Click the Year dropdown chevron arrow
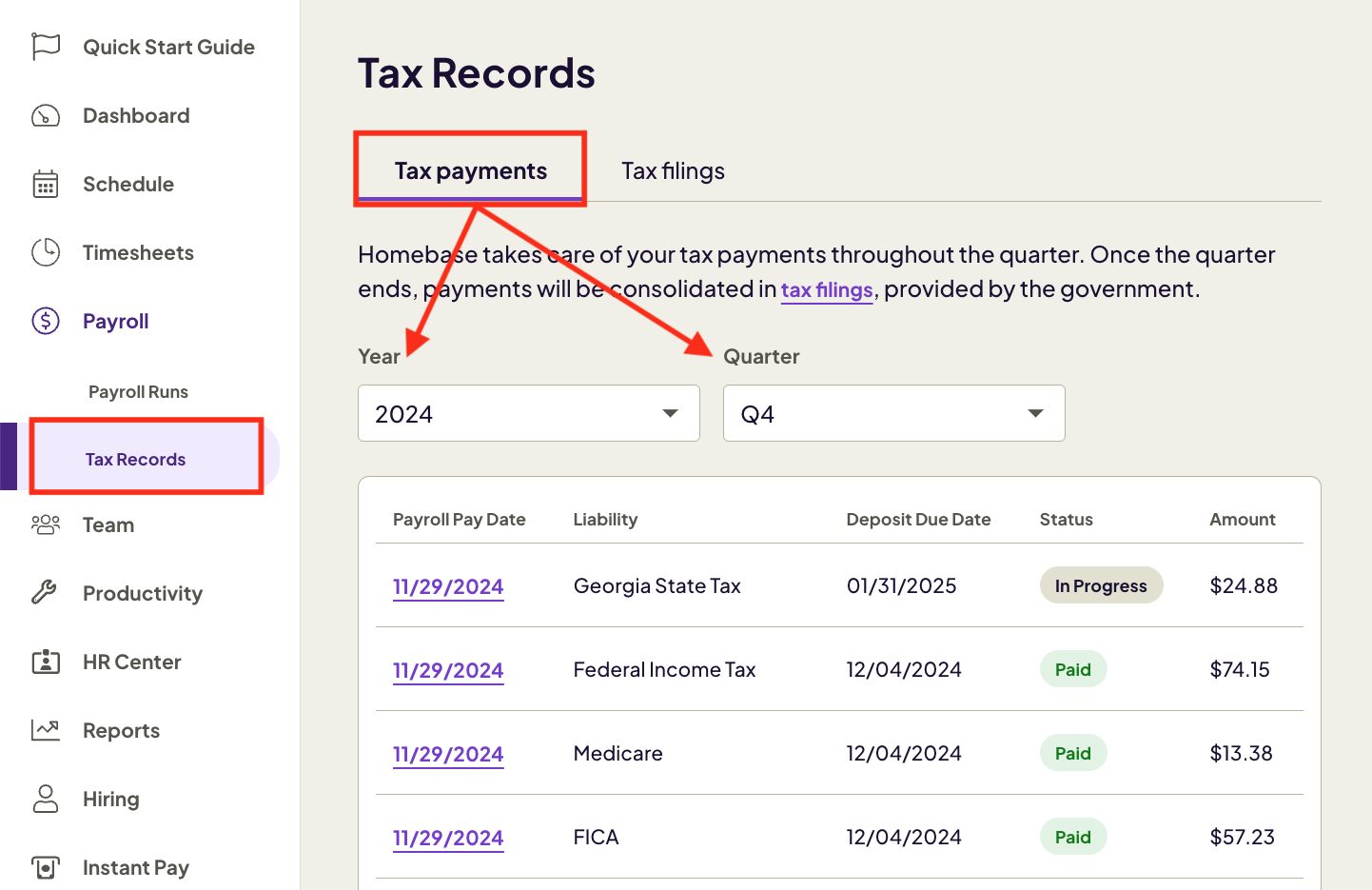The width and height of the screenshot is (1372, 890). tap(668, 413)
